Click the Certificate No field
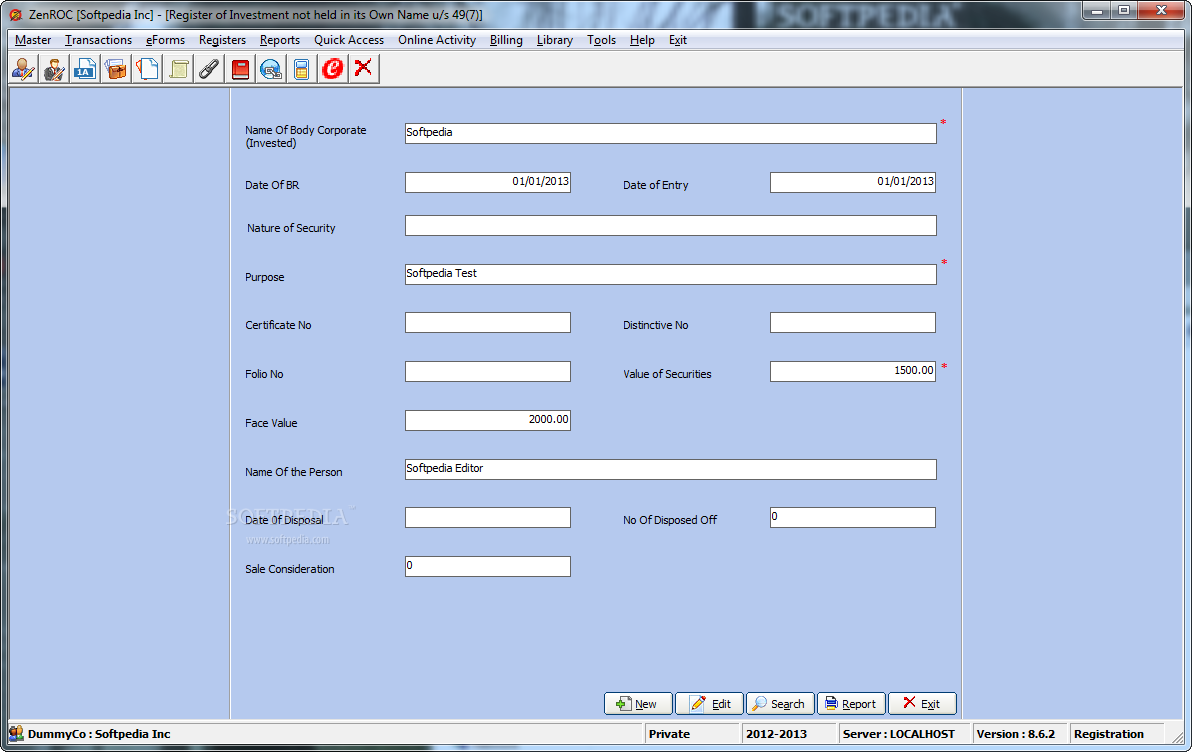This screenshot has height=752, width=1192. (488, 322)
